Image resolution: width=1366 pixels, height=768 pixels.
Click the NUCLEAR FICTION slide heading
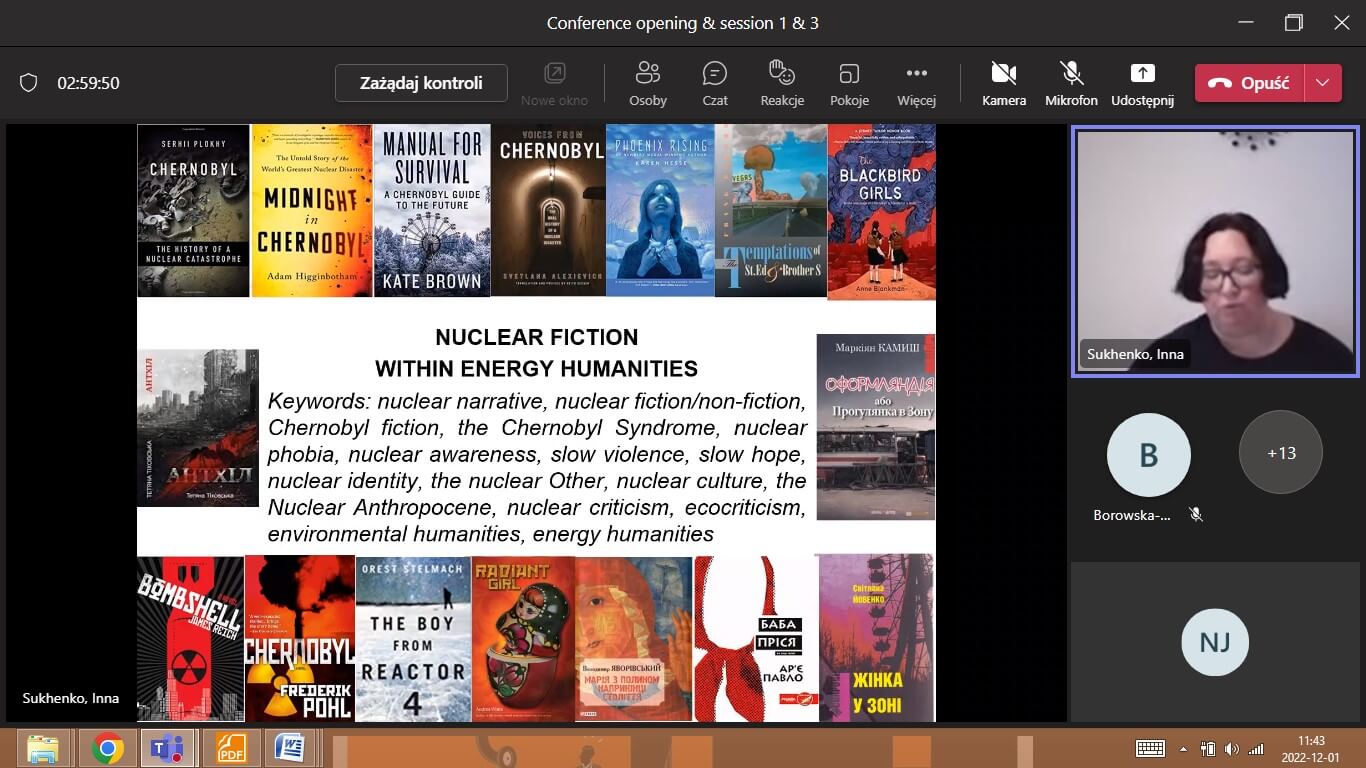[x=537, y=338]
